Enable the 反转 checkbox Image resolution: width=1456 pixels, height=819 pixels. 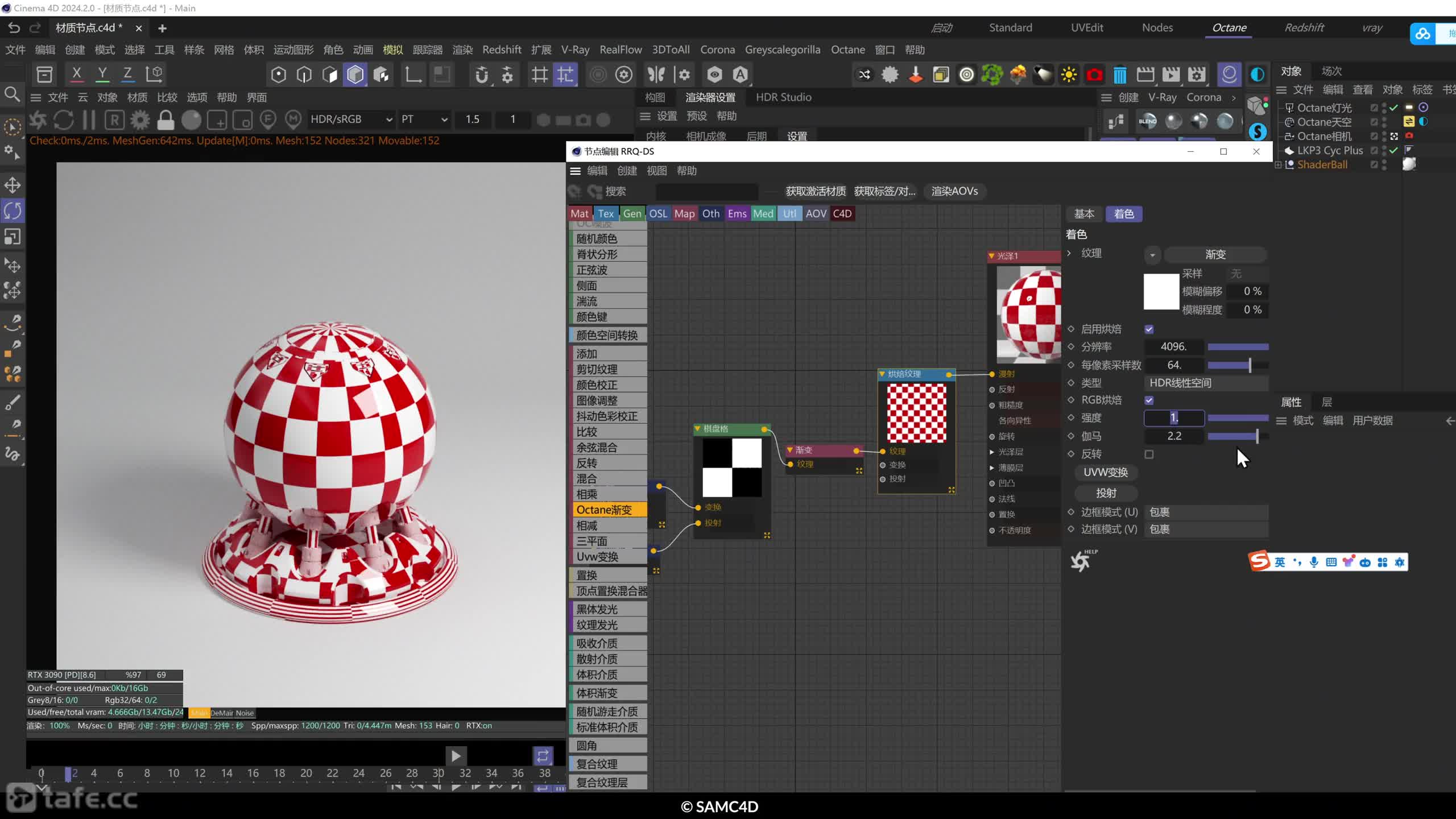coord(1149,454)
